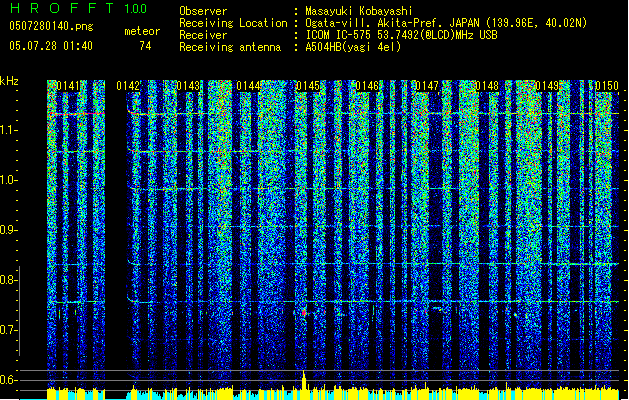Click the A504HB(yagi 4el) antenna text
This screenshot has height=400, width=629.
point(353,47)
